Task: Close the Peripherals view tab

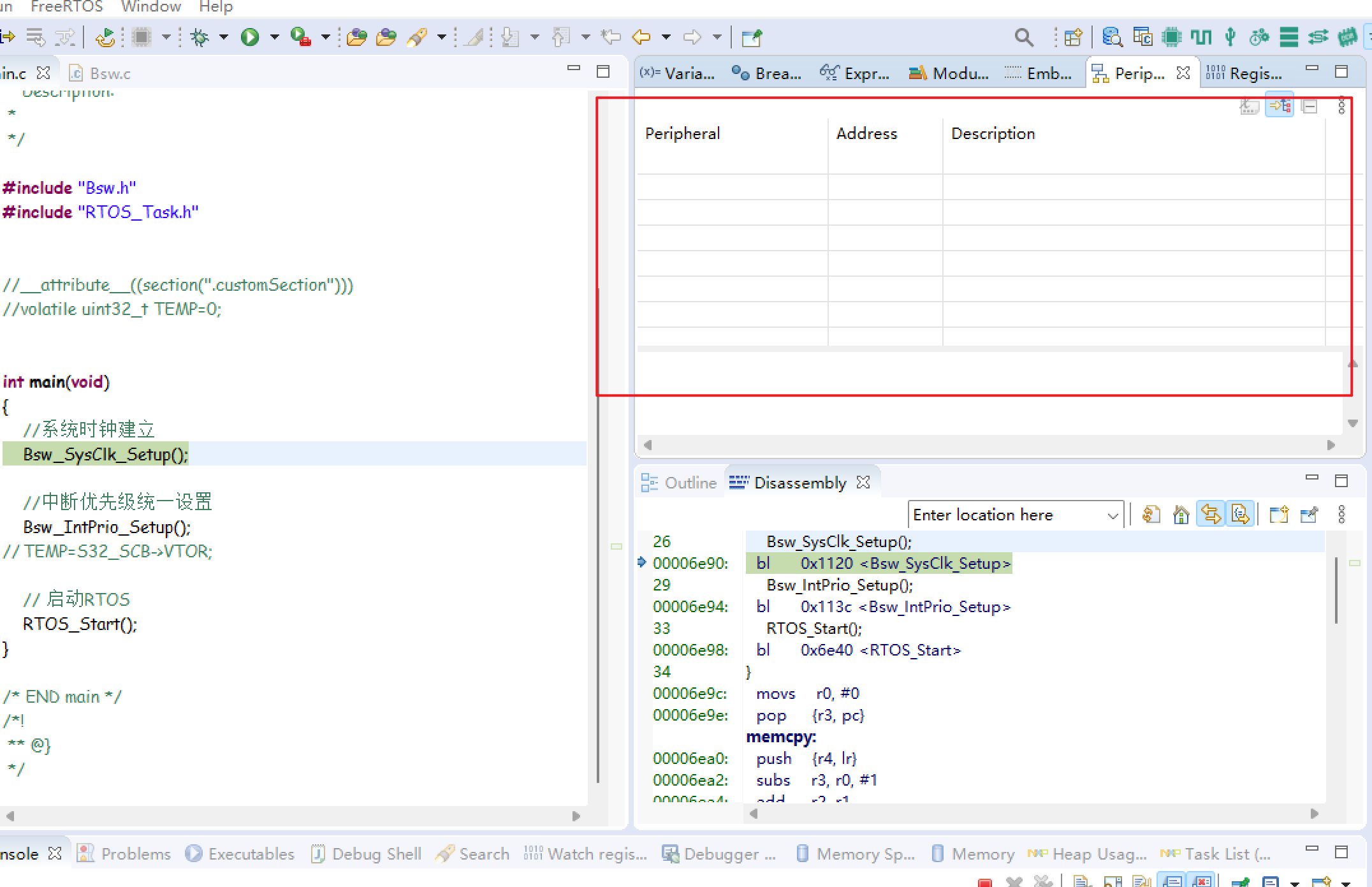Action: click(1183, 73)
